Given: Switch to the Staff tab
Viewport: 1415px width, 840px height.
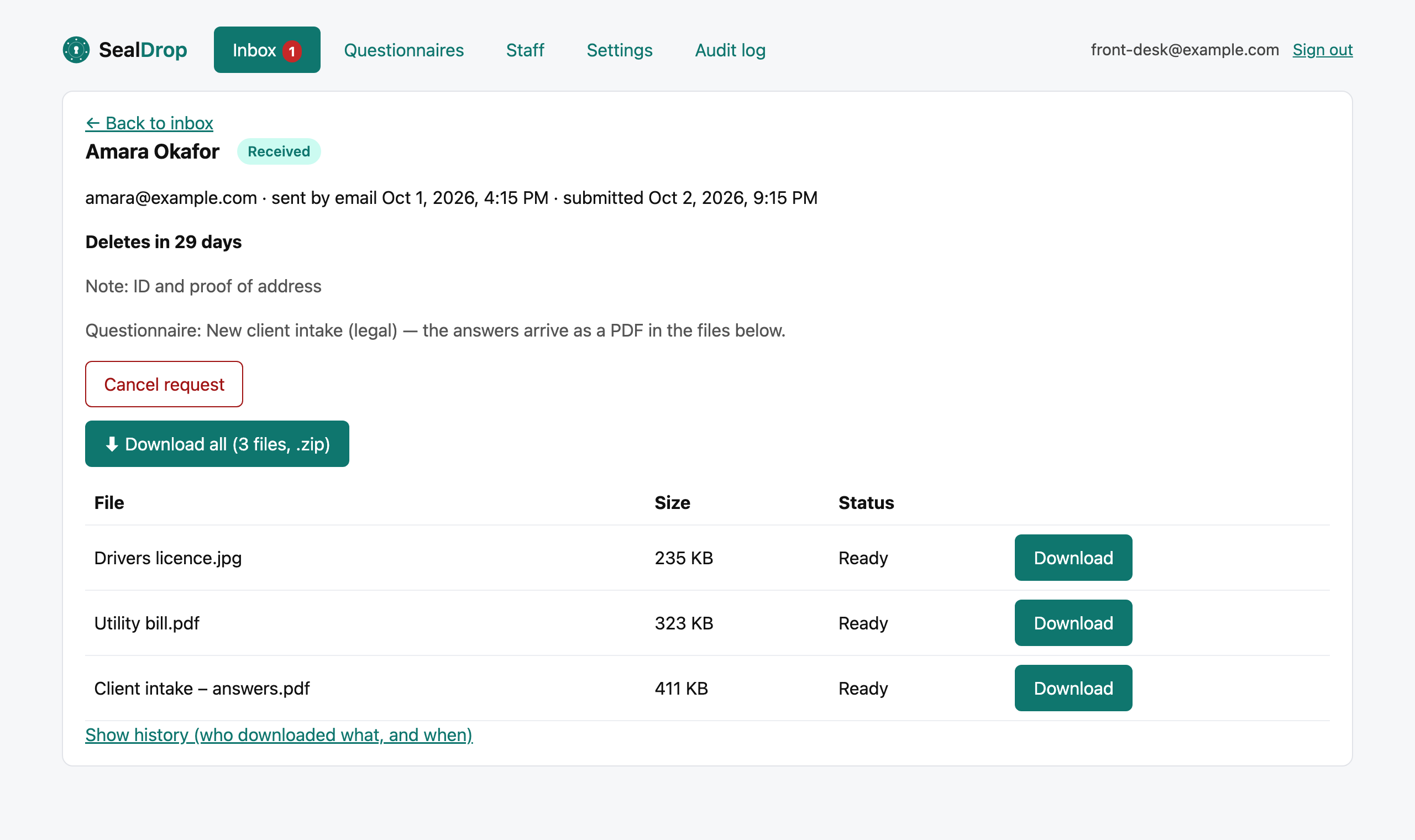Looking at the screenshot, I should tap(525, 50).
